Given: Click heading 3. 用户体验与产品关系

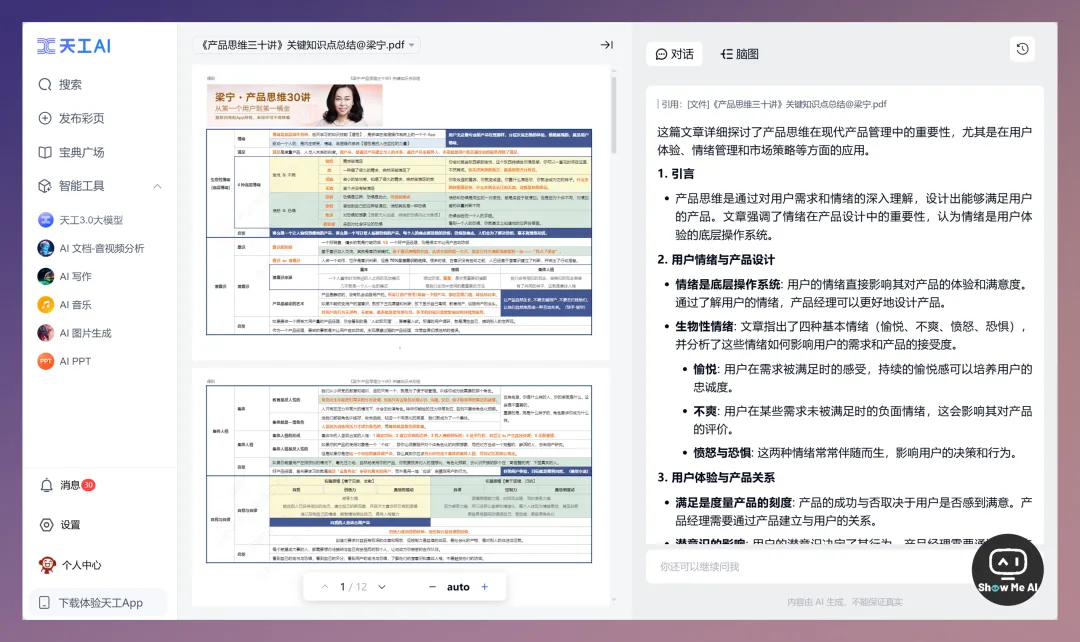Looking at the screenshot, I should (716, 477).
